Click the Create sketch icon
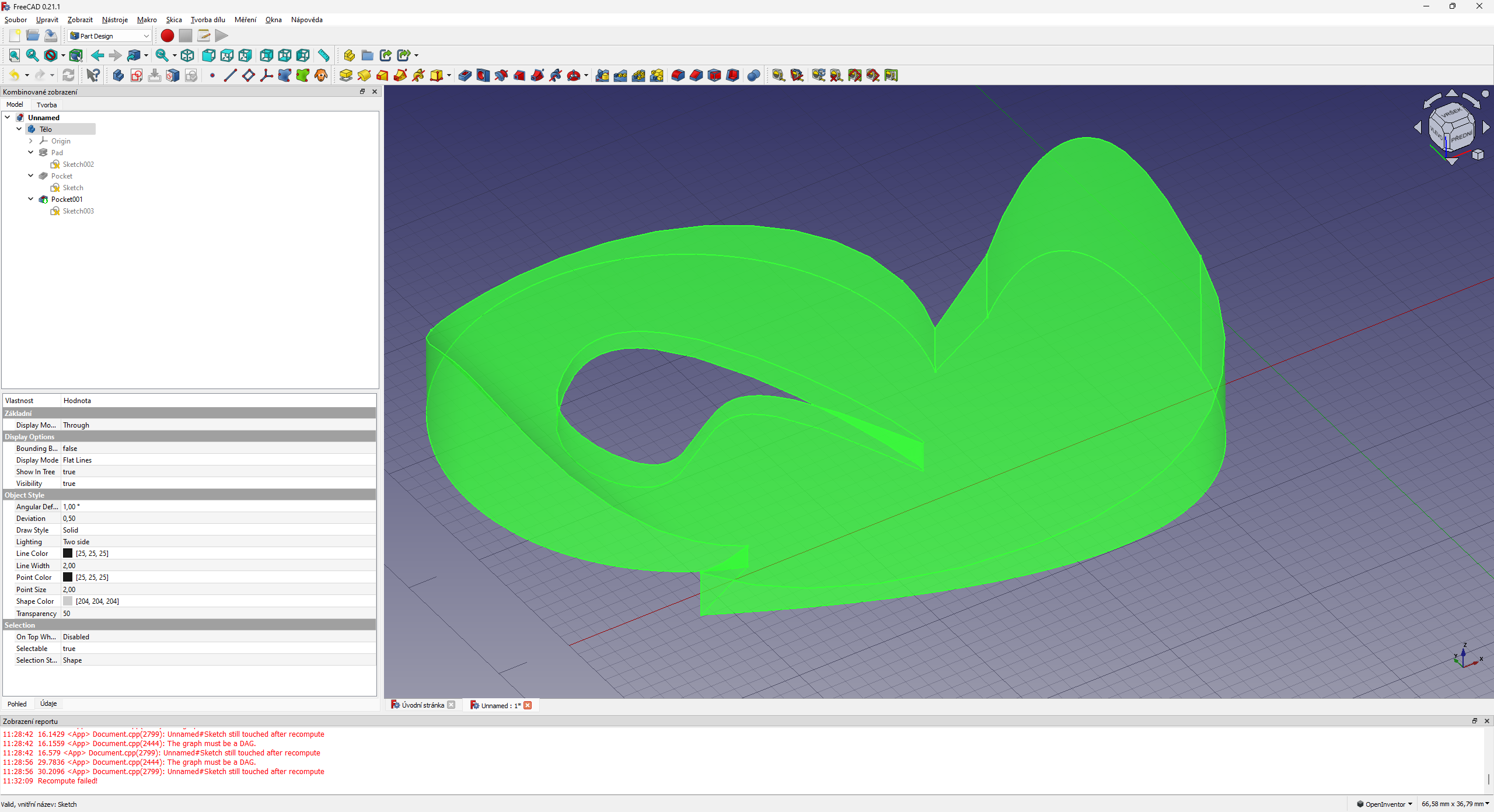This screenshot has height=812, width=1494. (x=136, y=75)
